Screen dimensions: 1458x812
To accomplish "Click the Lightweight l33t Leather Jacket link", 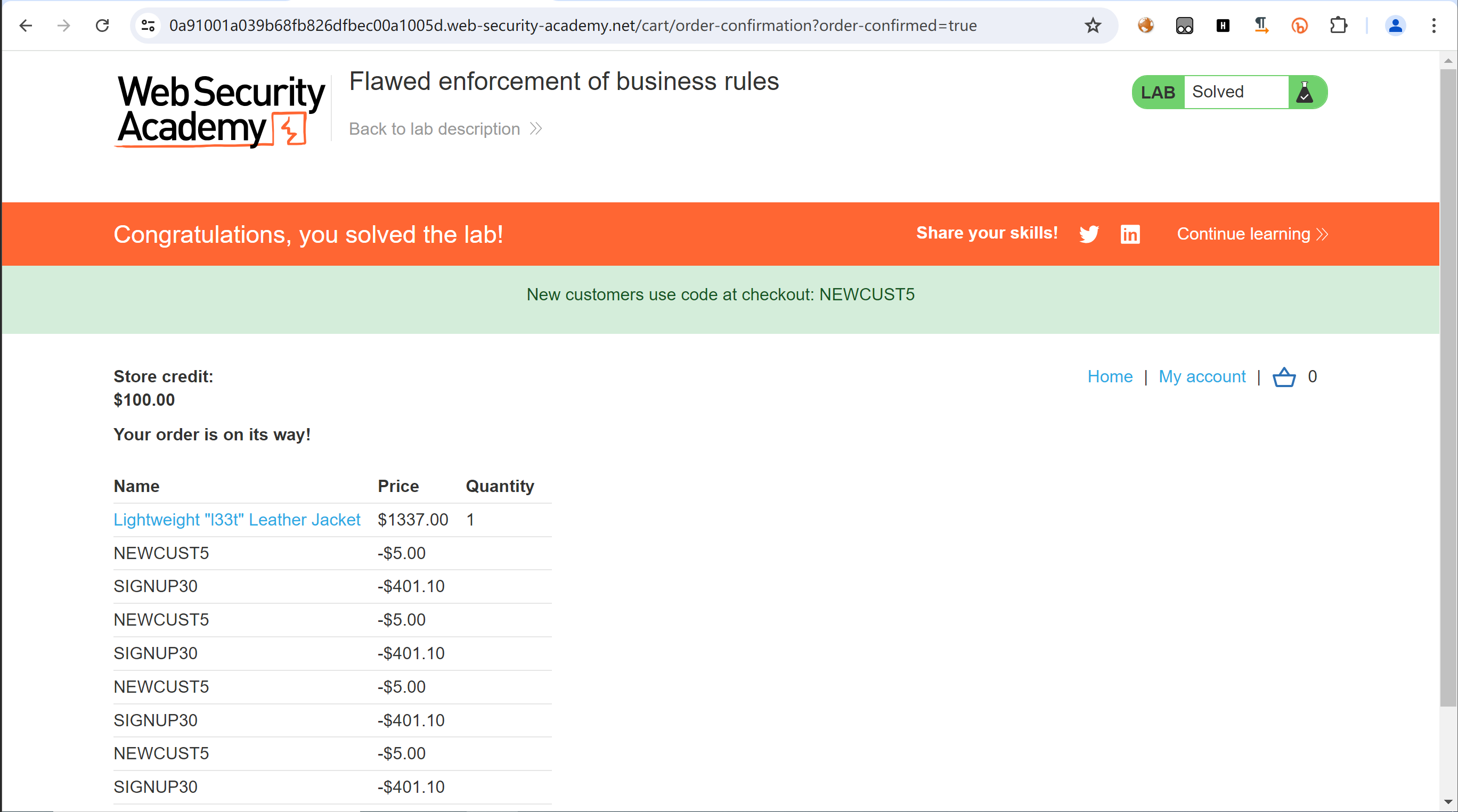I will click(237, 519).
